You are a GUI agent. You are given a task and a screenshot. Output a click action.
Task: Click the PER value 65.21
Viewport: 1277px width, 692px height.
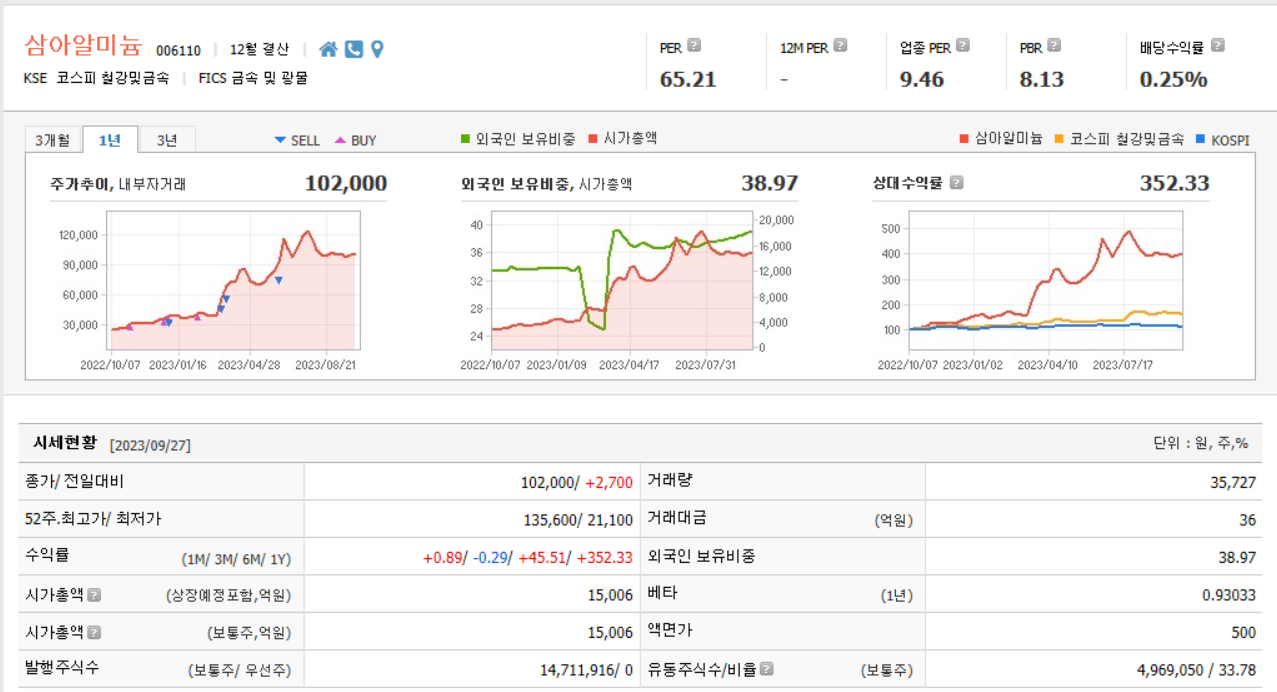coord(688,79)
